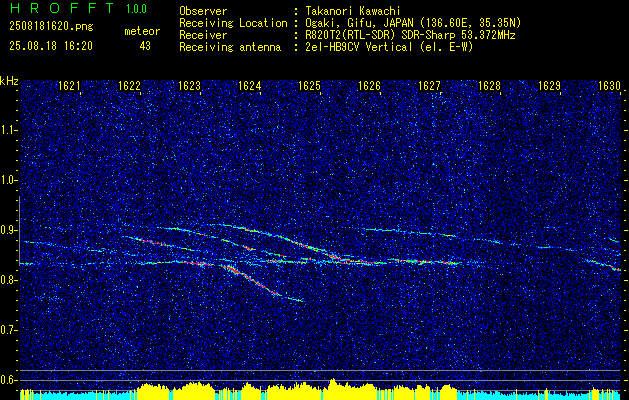Click the Receiving Location label
This screenshot has width=629, height=400.
[233, 23]
